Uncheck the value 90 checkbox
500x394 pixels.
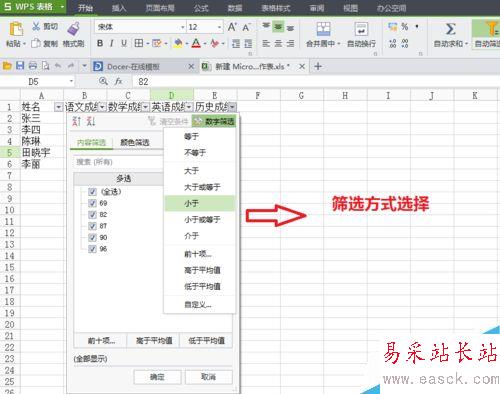pos(92,237)
